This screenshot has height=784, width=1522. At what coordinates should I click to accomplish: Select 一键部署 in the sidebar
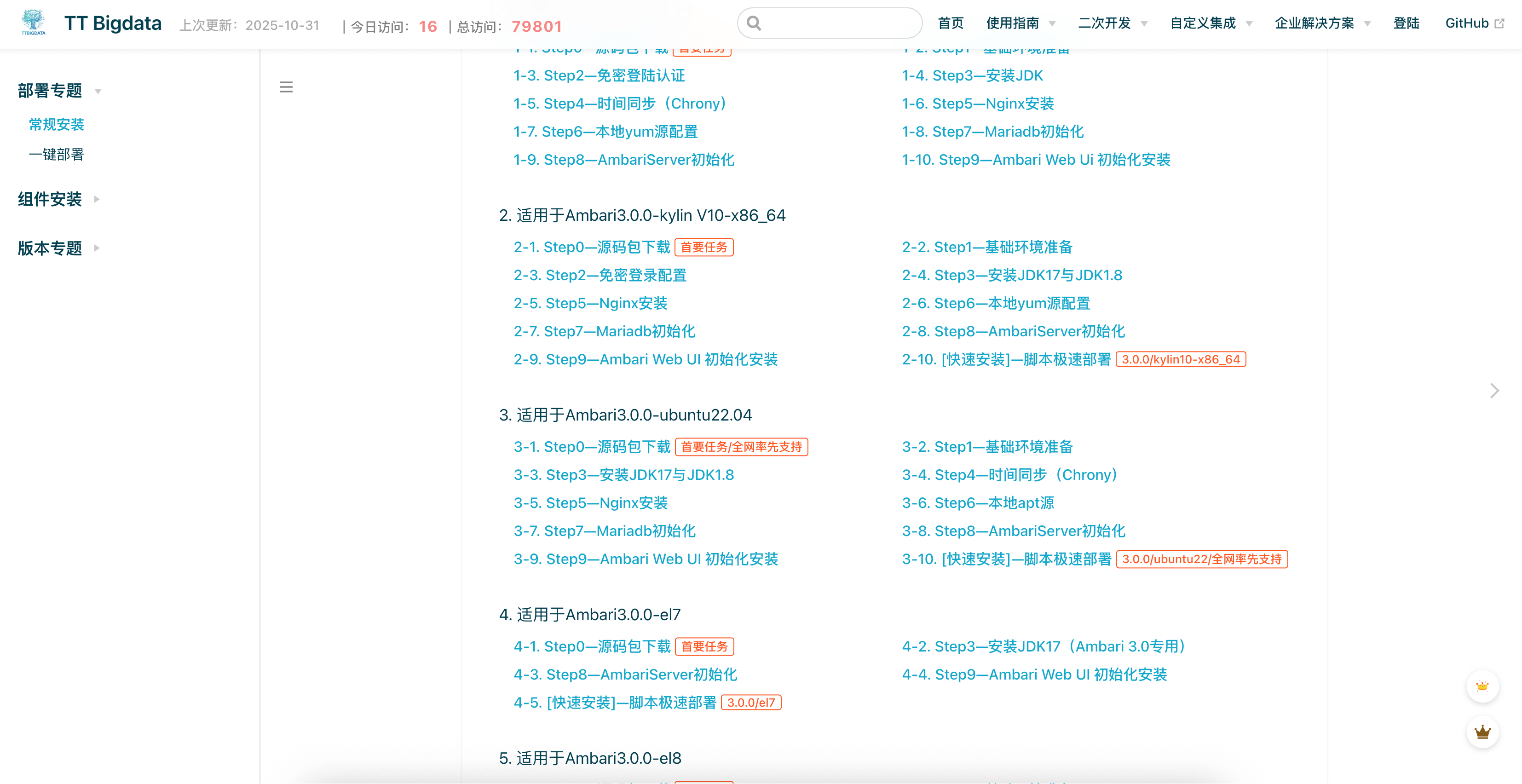[56, 154]
